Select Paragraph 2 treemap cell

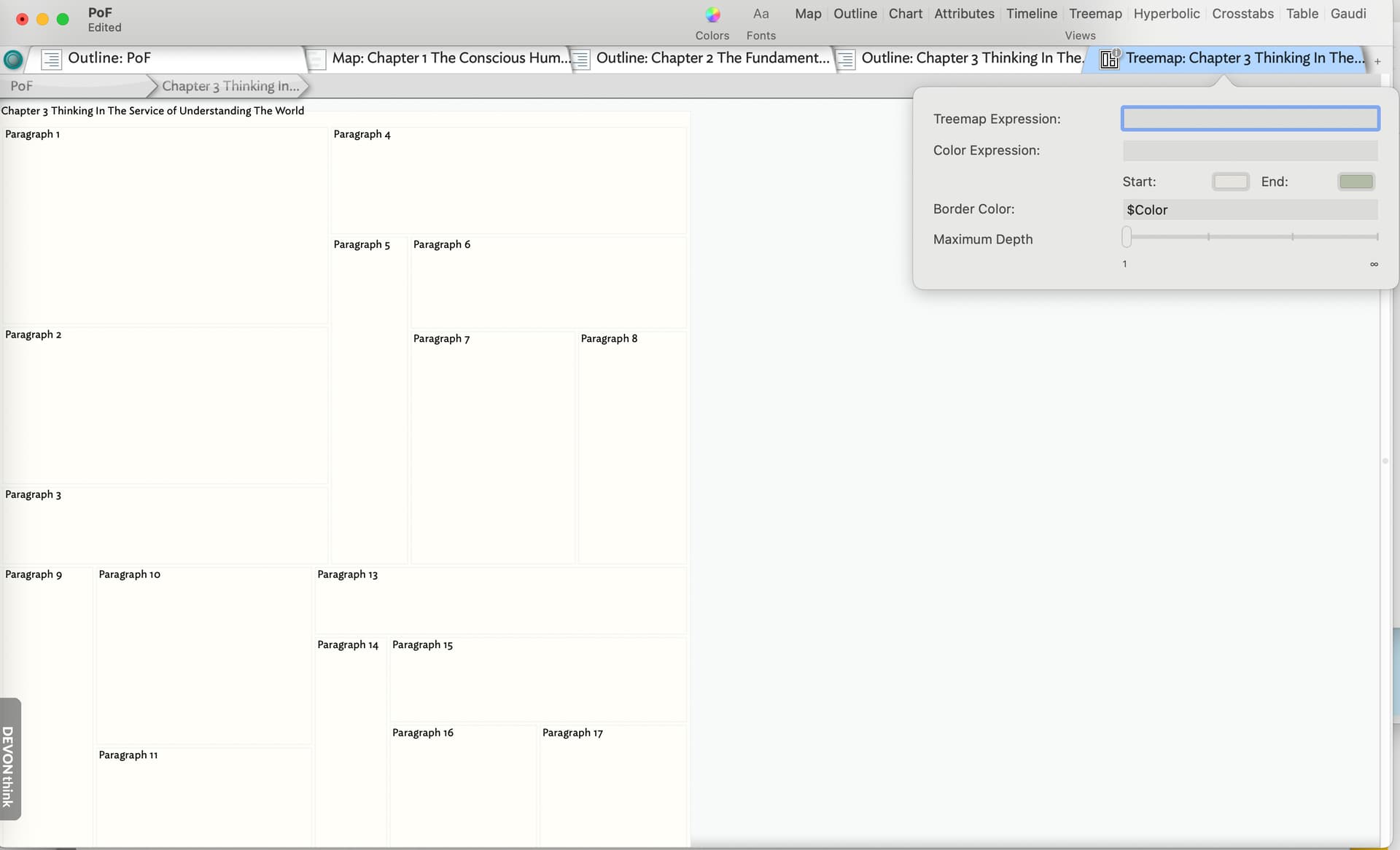tap(166, 405)
